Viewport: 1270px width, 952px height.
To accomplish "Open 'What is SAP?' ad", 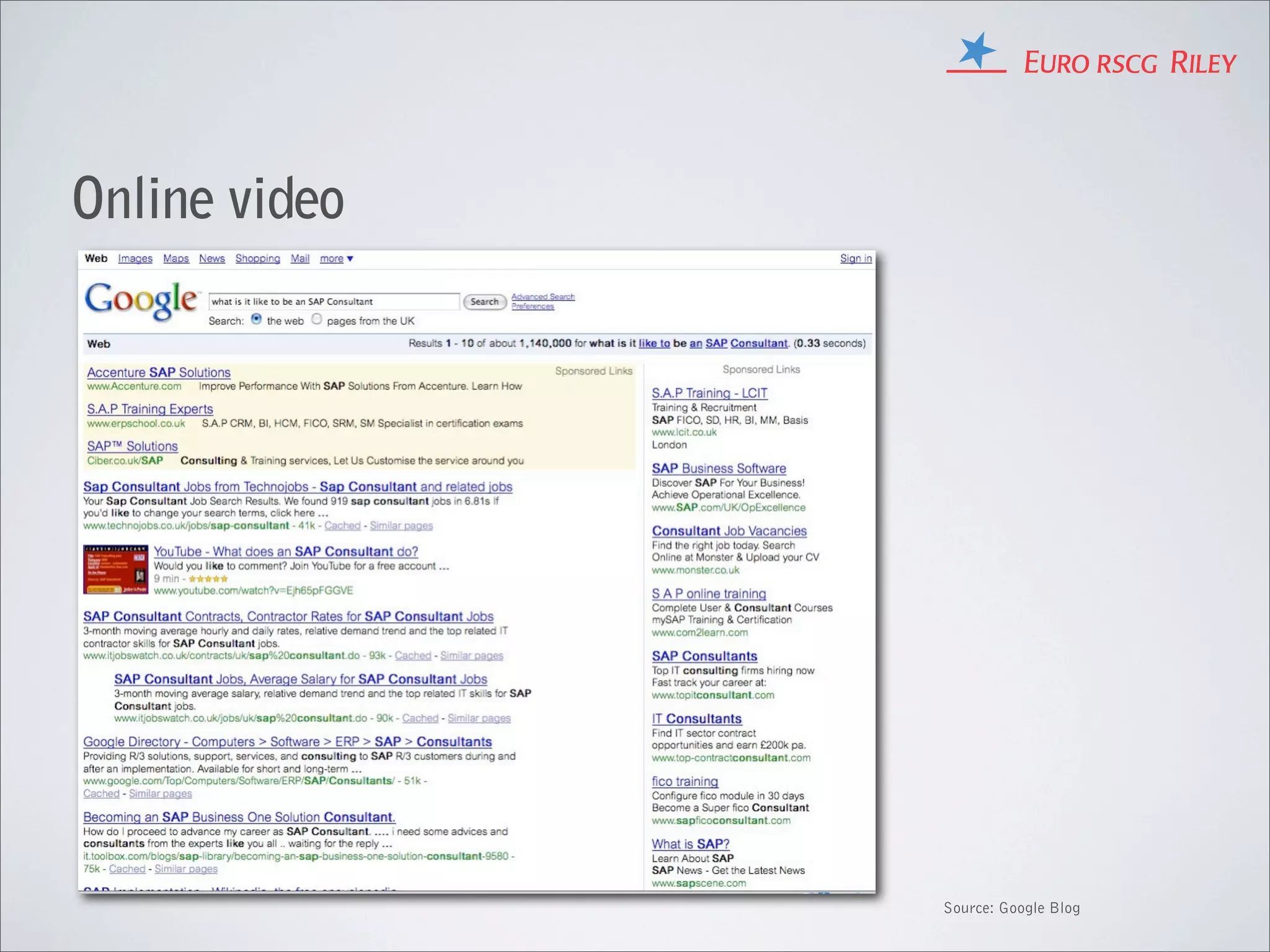I will 691,844.
